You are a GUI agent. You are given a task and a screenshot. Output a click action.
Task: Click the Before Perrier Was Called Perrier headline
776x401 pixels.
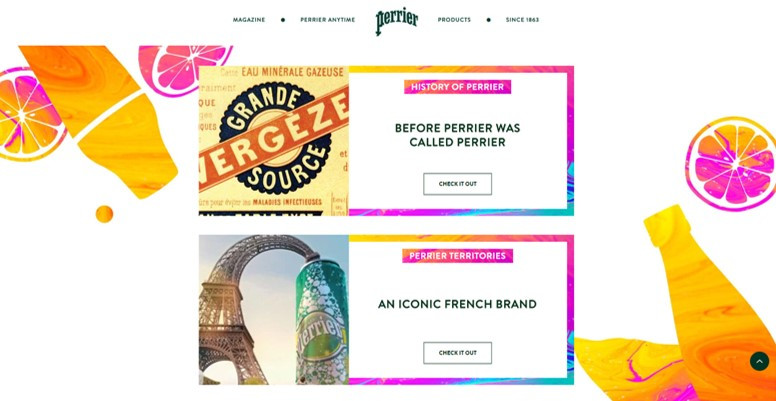pyautogui.click(x=457, y=135)
